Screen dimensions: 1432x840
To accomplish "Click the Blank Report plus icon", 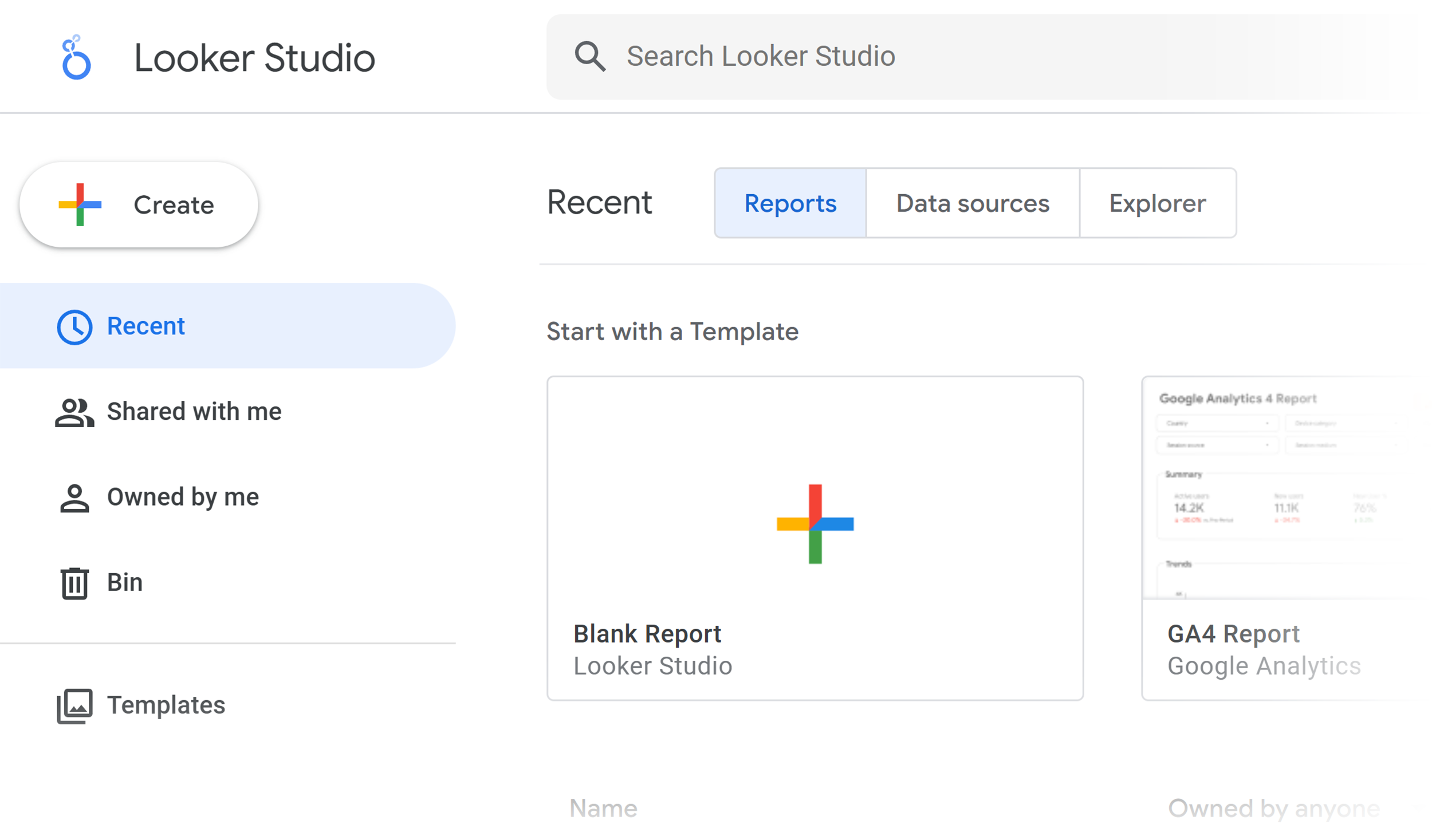I will [x=815, y=523].
